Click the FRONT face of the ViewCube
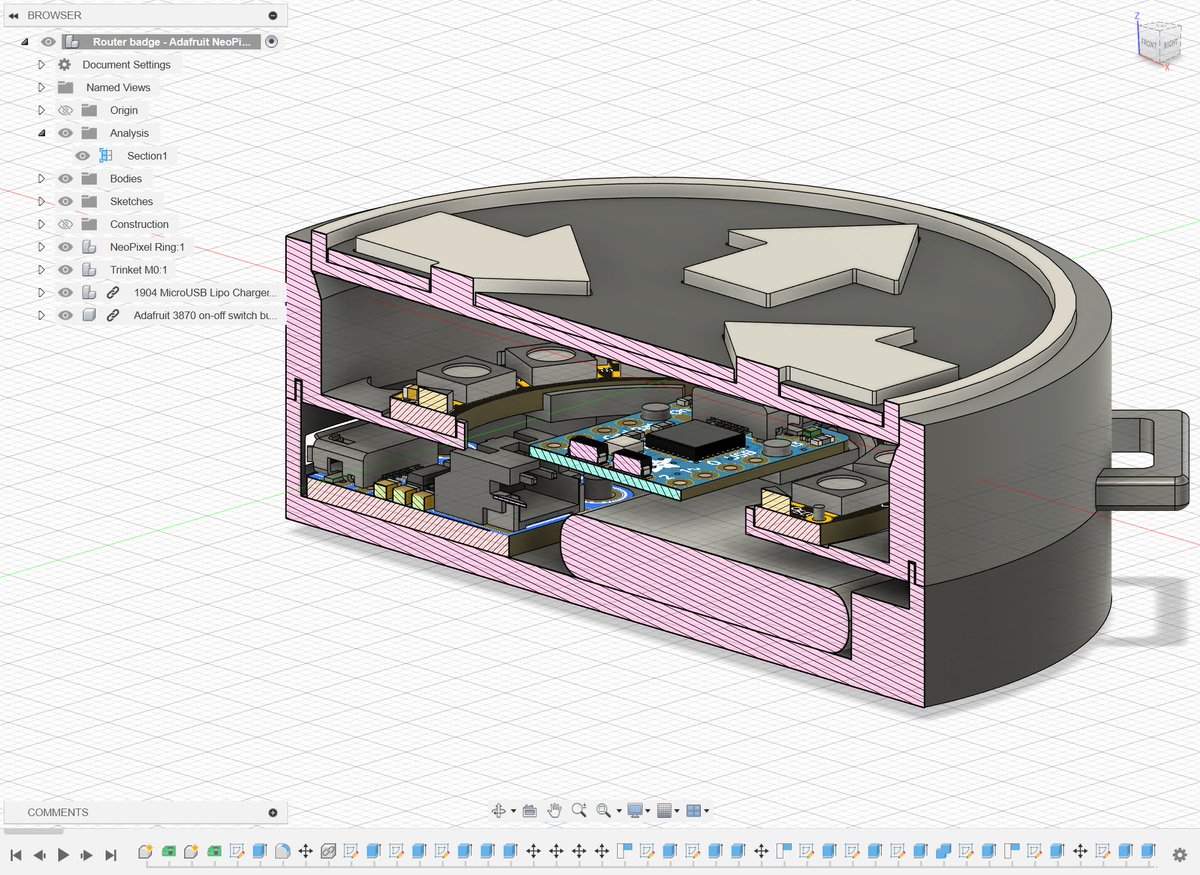 1148,45
